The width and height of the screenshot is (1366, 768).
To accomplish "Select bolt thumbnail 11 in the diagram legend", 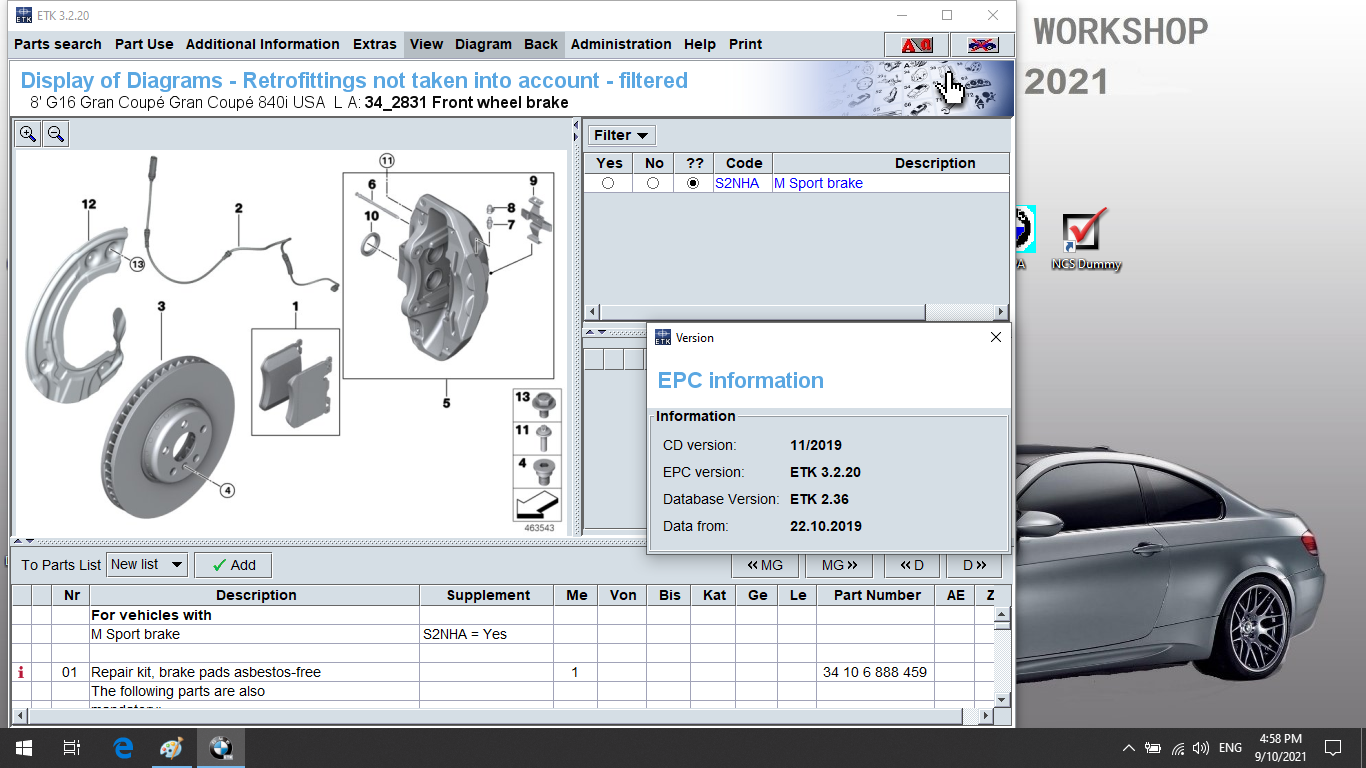I will click(x=537, y=438).
